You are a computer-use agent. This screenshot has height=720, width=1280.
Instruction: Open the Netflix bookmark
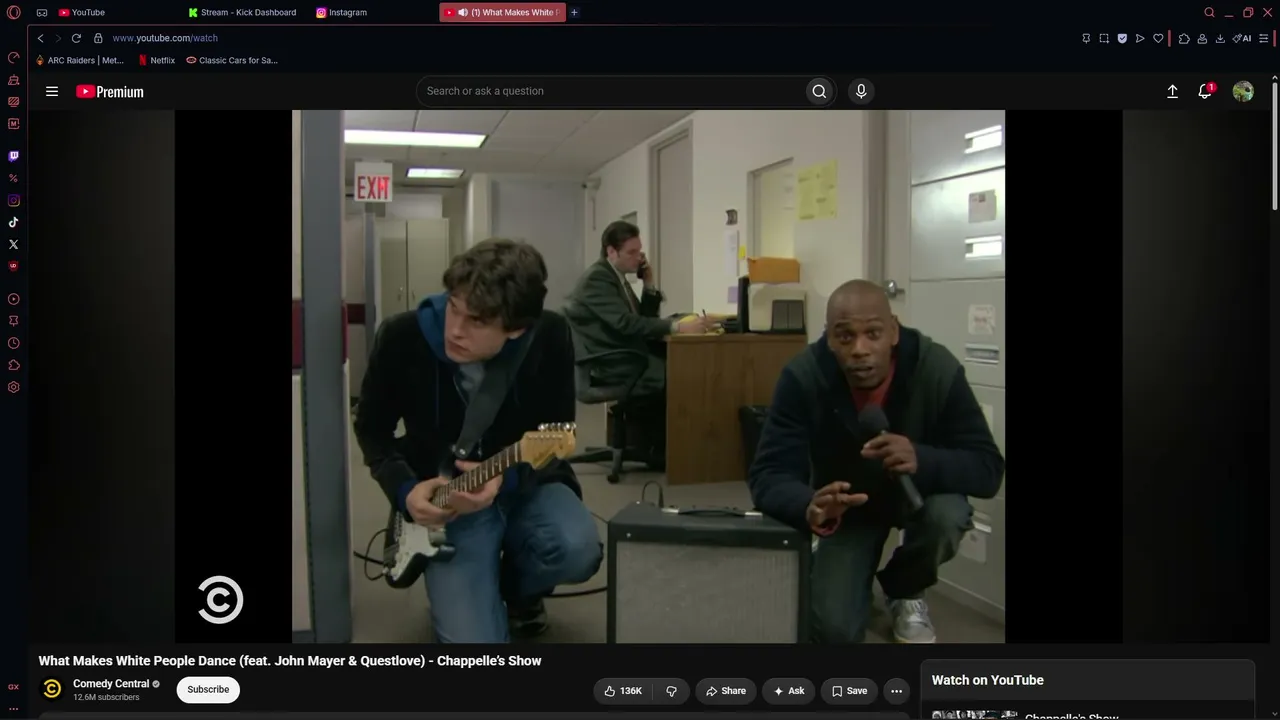[x=156, y=60]
